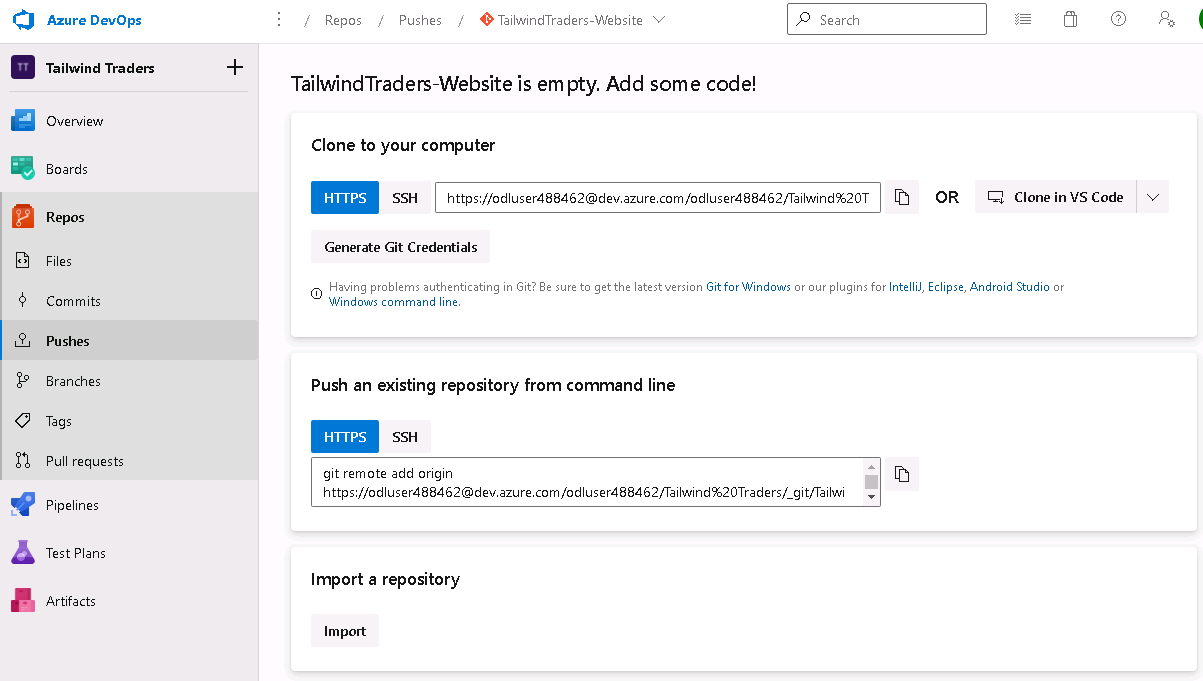
Task: Click Generate Git Credentials
Action: point(400,246)
